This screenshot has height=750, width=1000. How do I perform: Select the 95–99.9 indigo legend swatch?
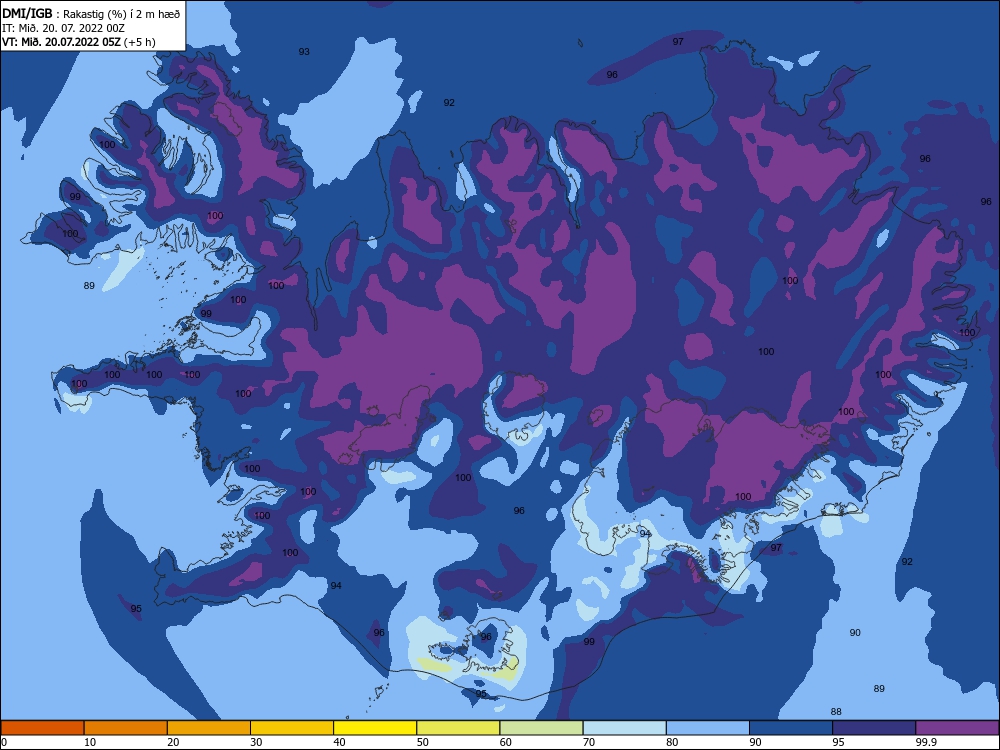[874, 728]
